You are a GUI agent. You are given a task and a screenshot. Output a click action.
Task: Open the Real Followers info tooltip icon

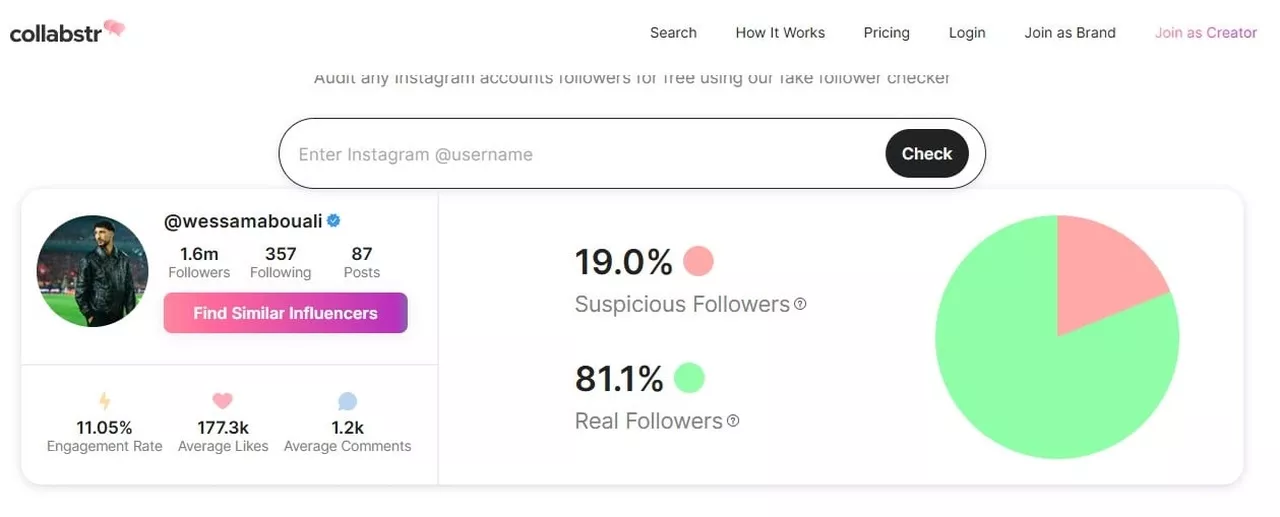733,421
